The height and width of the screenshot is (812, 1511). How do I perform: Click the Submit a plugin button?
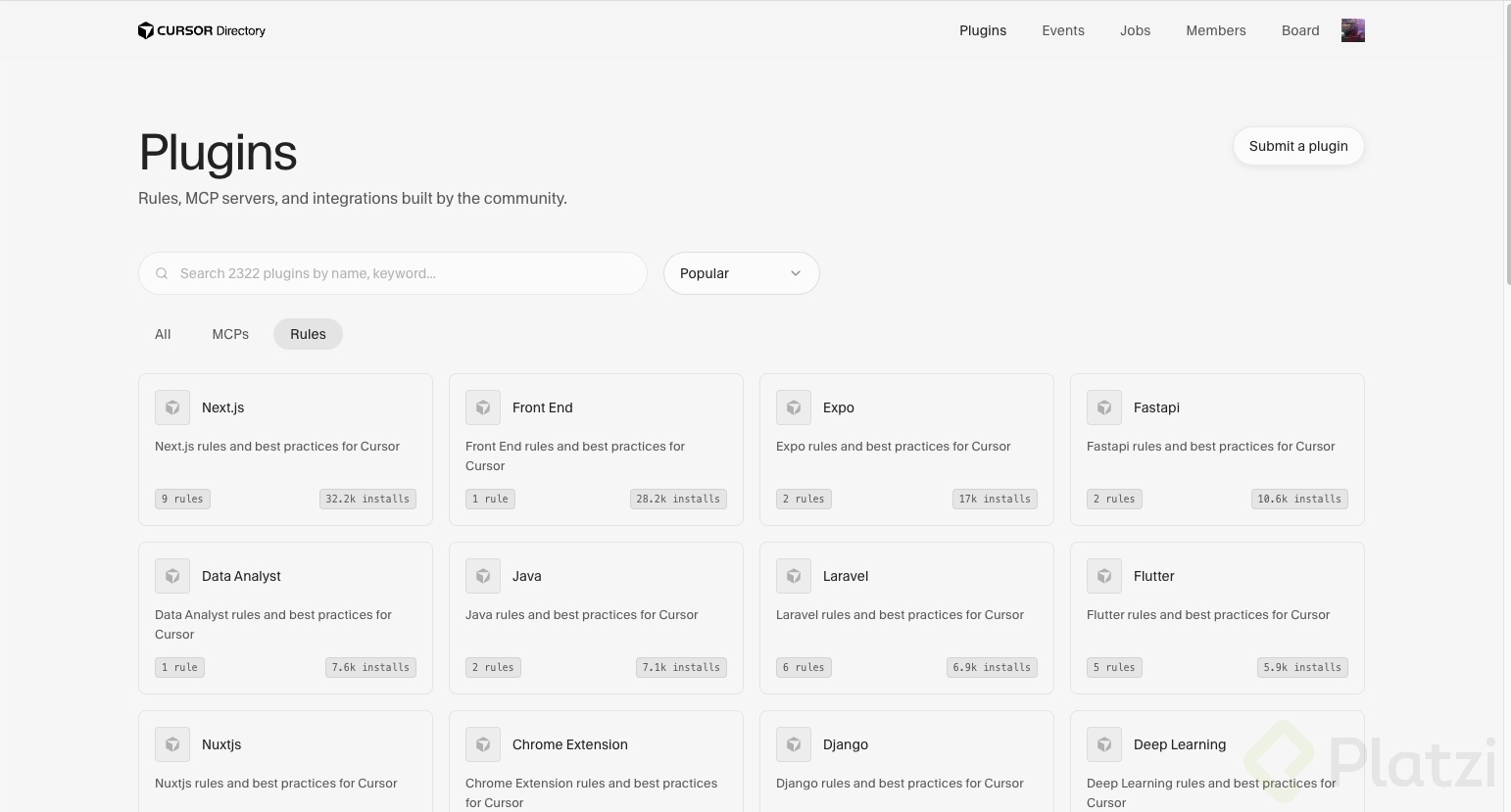click(x=1298, y=146)
